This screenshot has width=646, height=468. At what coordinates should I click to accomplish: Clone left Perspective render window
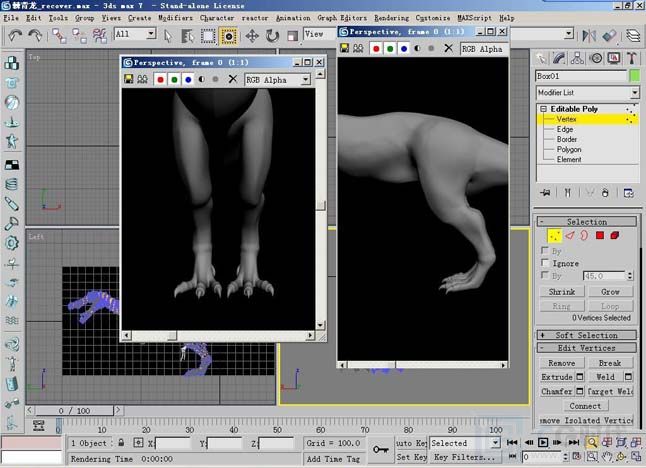[x=143, y=79]
